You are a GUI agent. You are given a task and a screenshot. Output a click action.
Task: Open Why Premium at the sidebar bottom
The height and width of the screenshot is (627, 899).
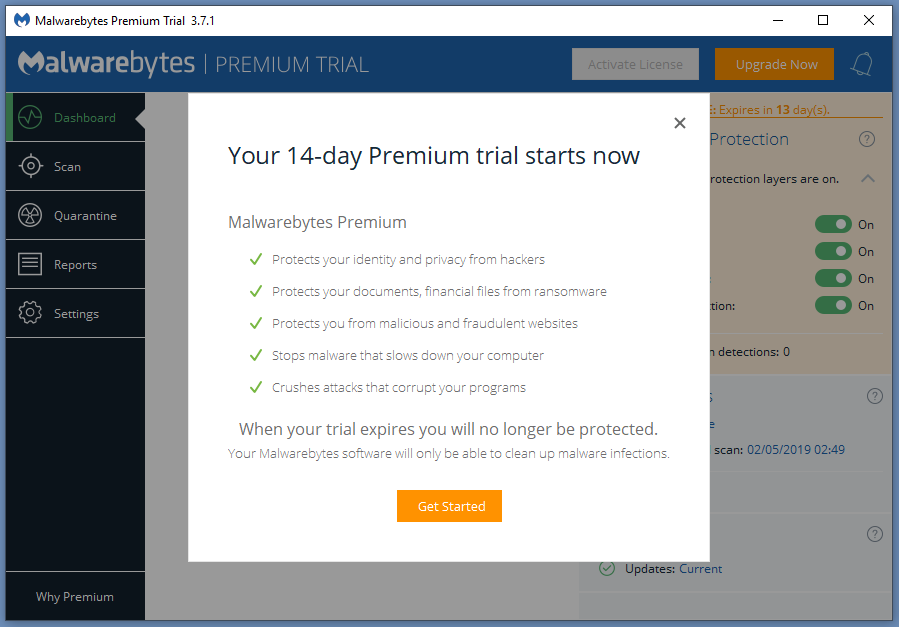[x=75, y=597]
